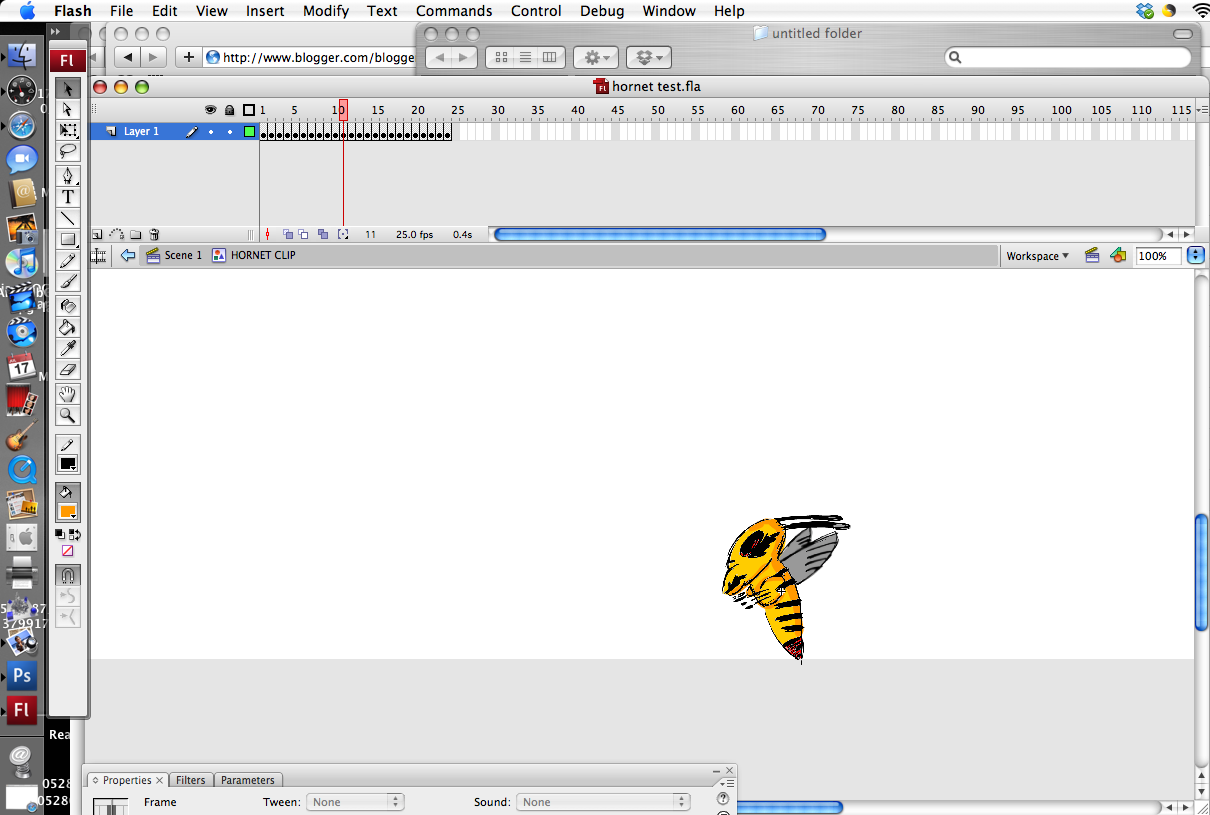Open the Workspace dropdown
Screen dimensions: 1210x815
pyautogui.click(x=1037, y=256)
